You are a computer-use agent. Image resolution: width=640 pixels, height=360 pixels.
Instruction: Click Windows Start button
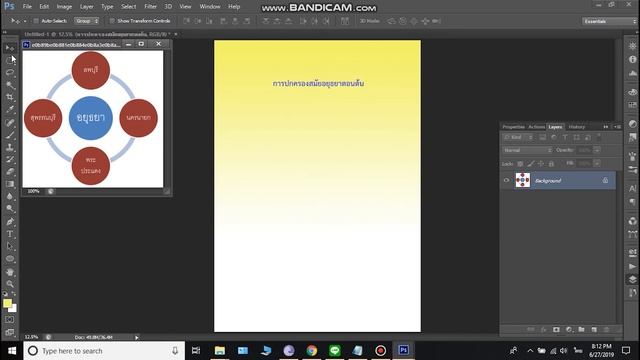[x=11, y=351]
